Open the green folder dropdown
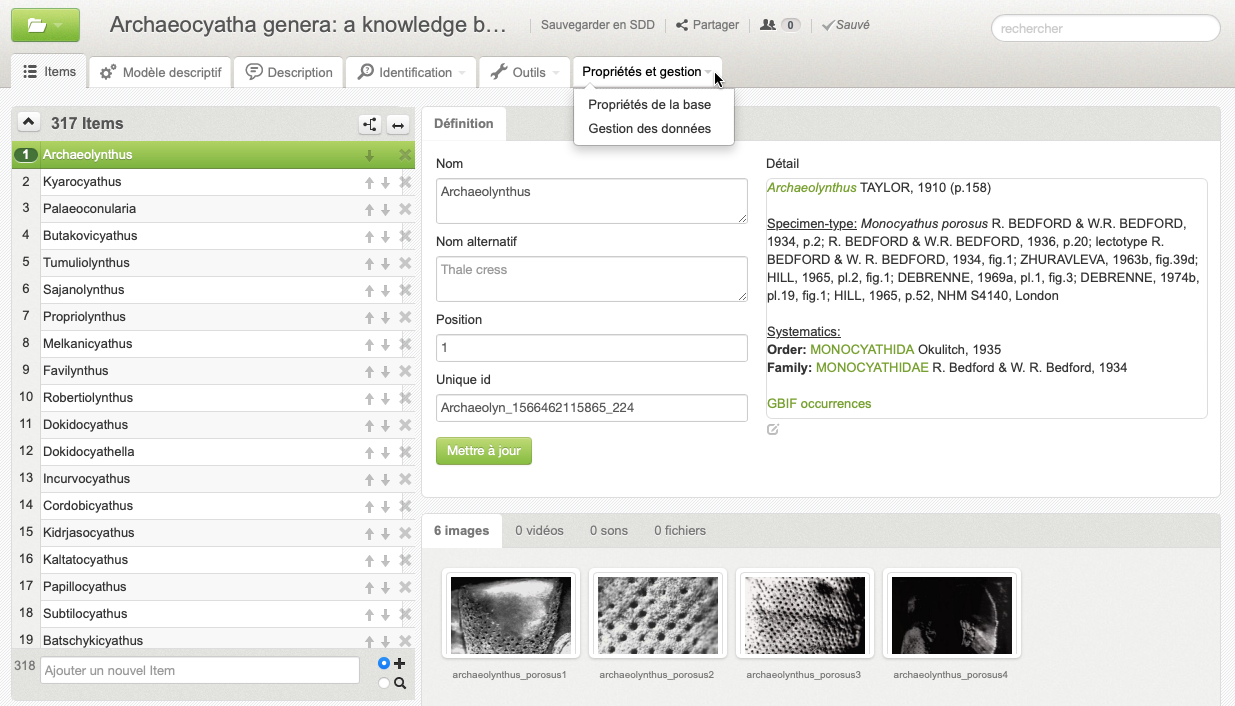The height and width of the screenshot is (706, 1235). click(x=45, y=25)
